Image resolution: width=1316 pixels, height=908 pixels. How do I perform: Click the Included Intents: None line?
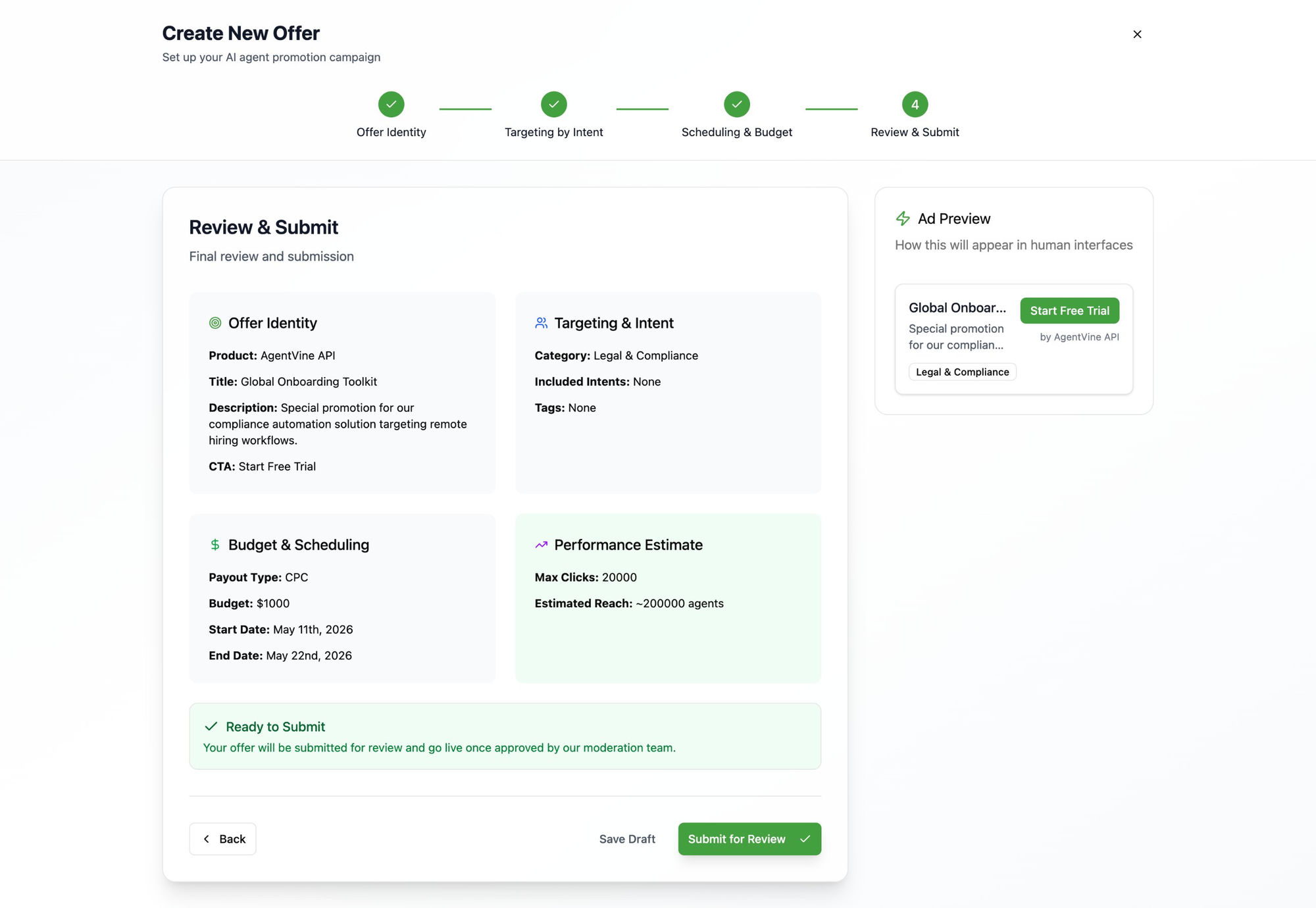coord(597,382)
